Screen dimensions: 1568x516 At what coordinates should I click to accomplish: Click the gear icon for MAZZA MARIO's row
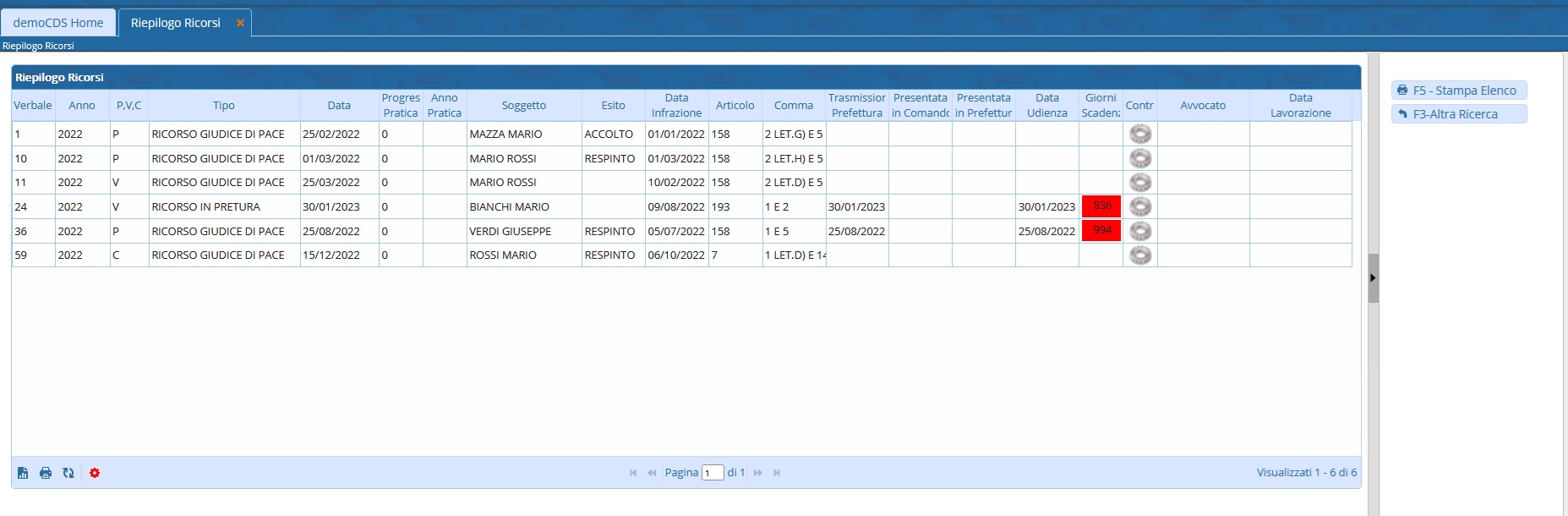coord(1140,134)
